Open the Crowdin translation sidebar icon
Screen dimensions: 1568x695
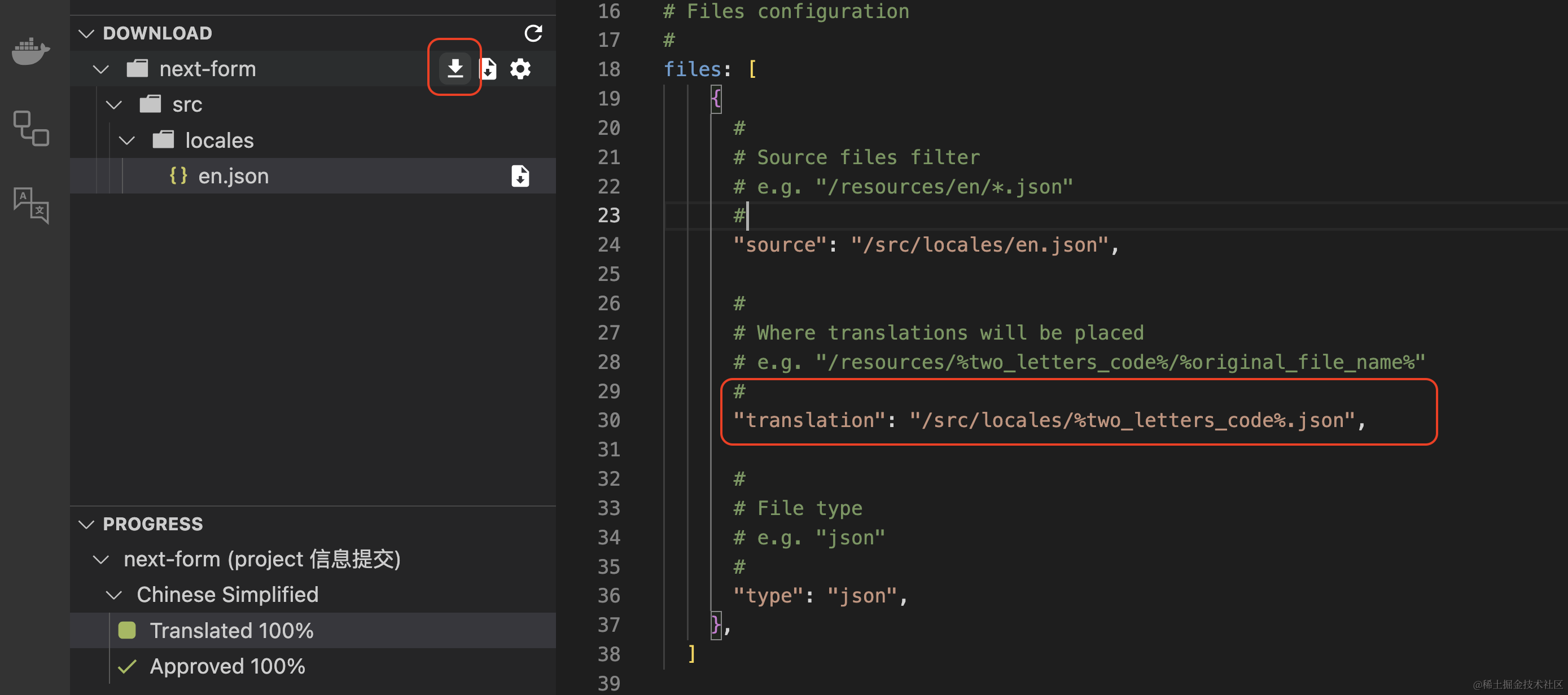click(x=30, y=204)
